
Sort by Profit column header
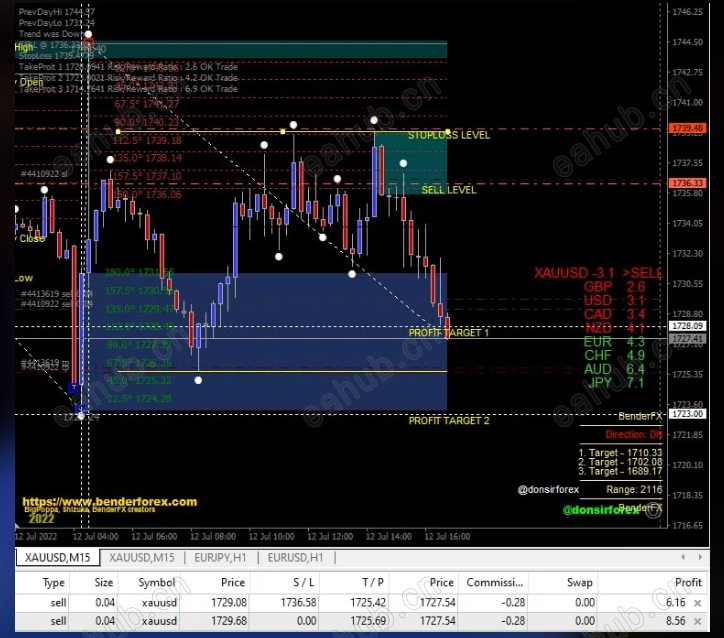pos(688,583)
